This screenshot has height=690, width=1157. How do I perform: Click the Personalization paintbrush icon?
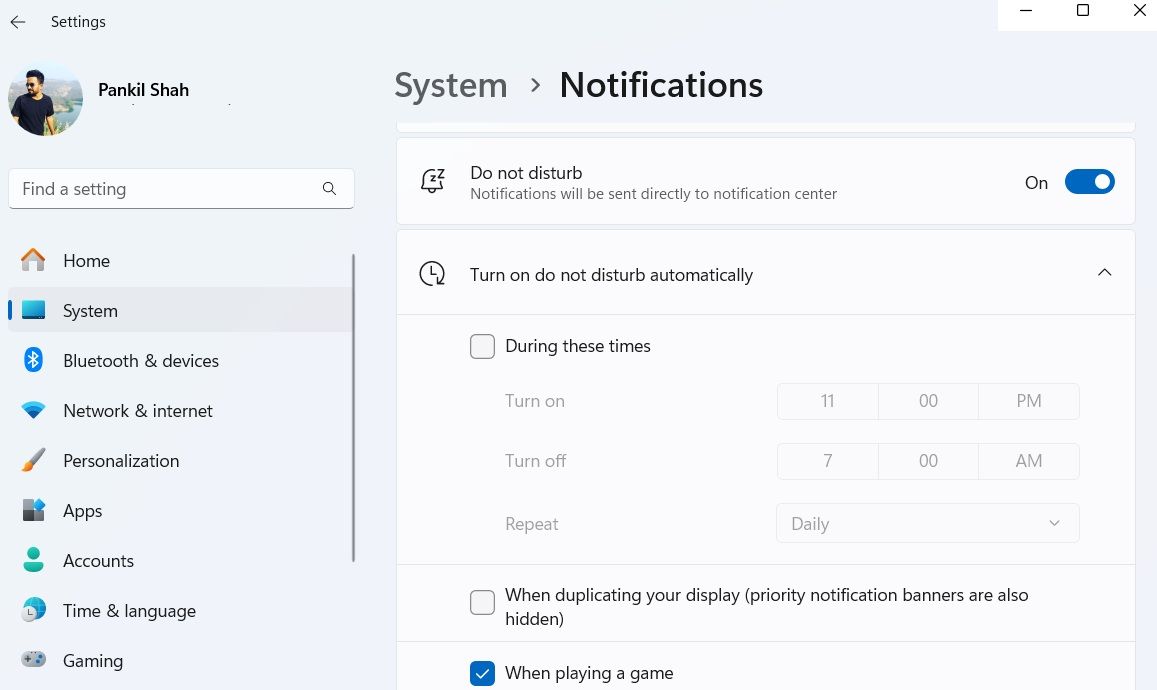[33, 460]
